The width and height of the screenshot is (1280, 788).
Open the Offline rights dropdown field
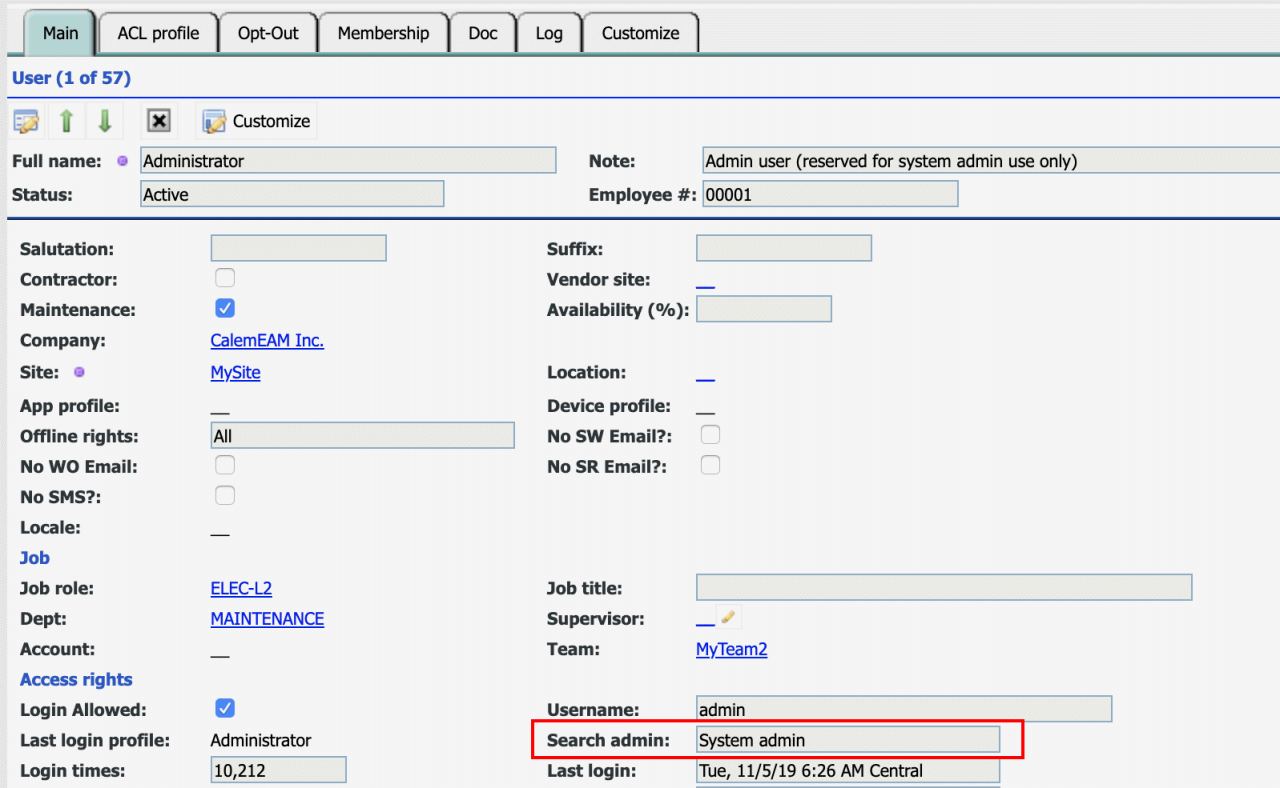pos(362,436)
